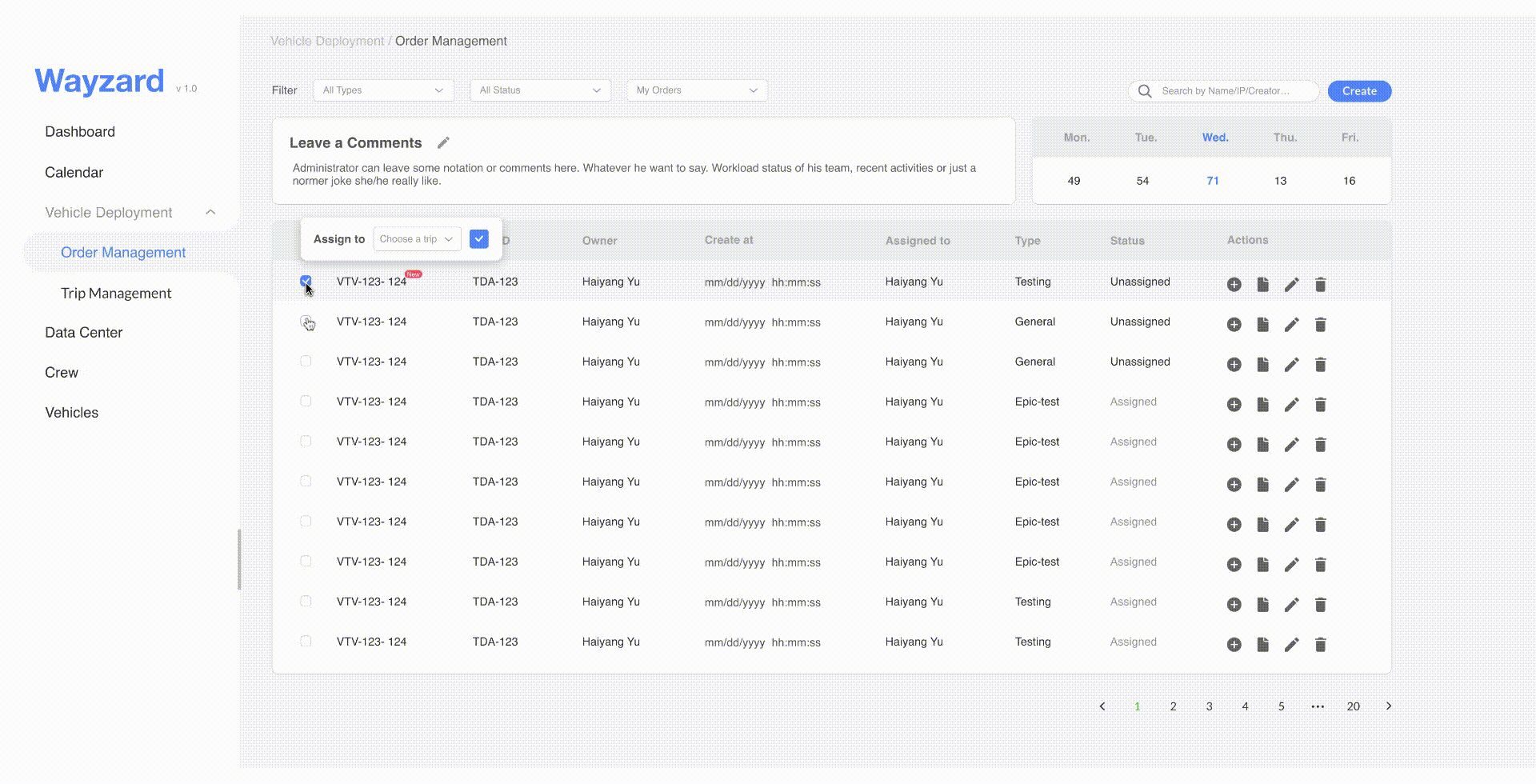Open Calendar from the sidebar
The image size is (1536, 784).
tap(74, 173)
